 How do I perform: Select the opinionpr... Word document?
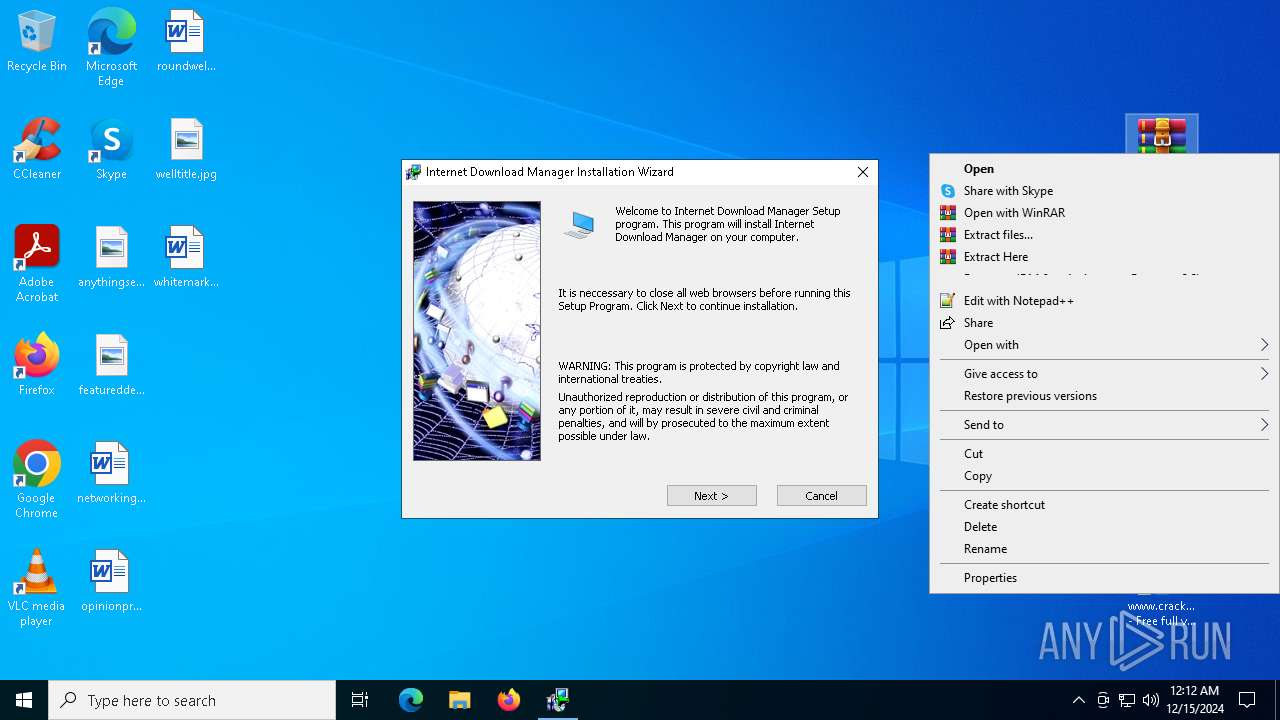111,582
